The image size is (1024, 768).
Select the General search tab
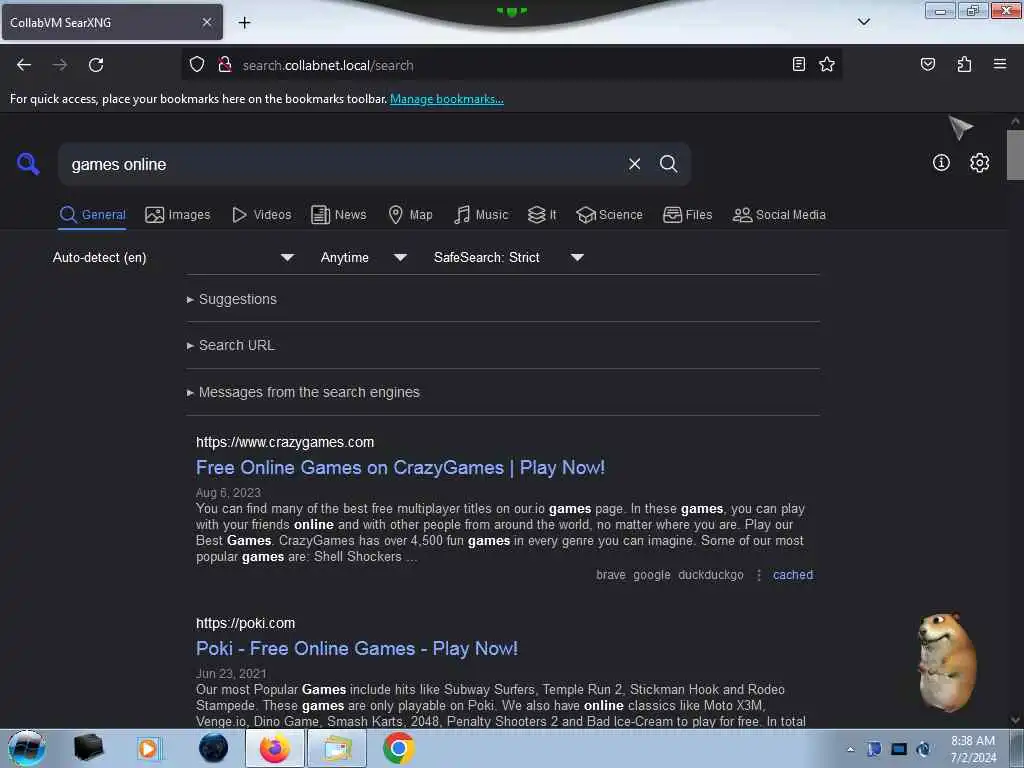click(92, 215)
